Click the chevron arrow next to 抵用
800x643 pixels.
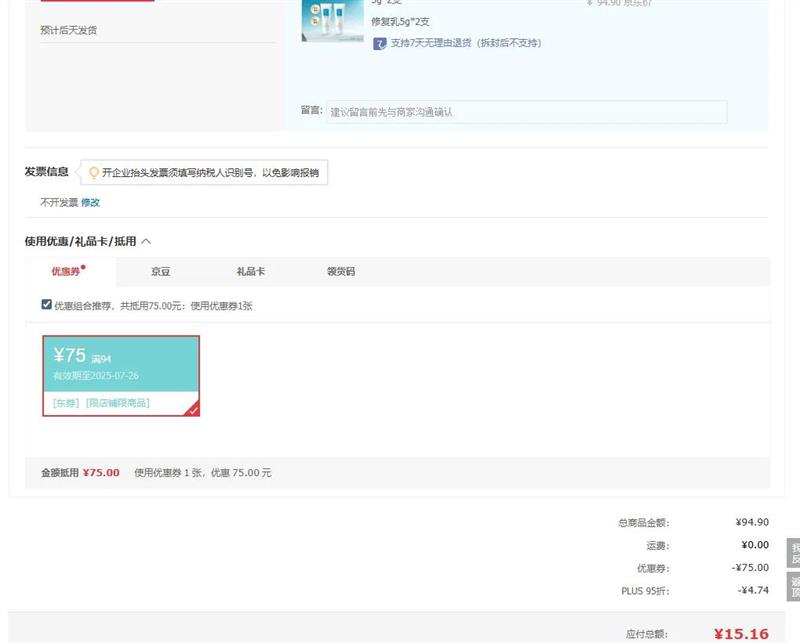[146, 241]
